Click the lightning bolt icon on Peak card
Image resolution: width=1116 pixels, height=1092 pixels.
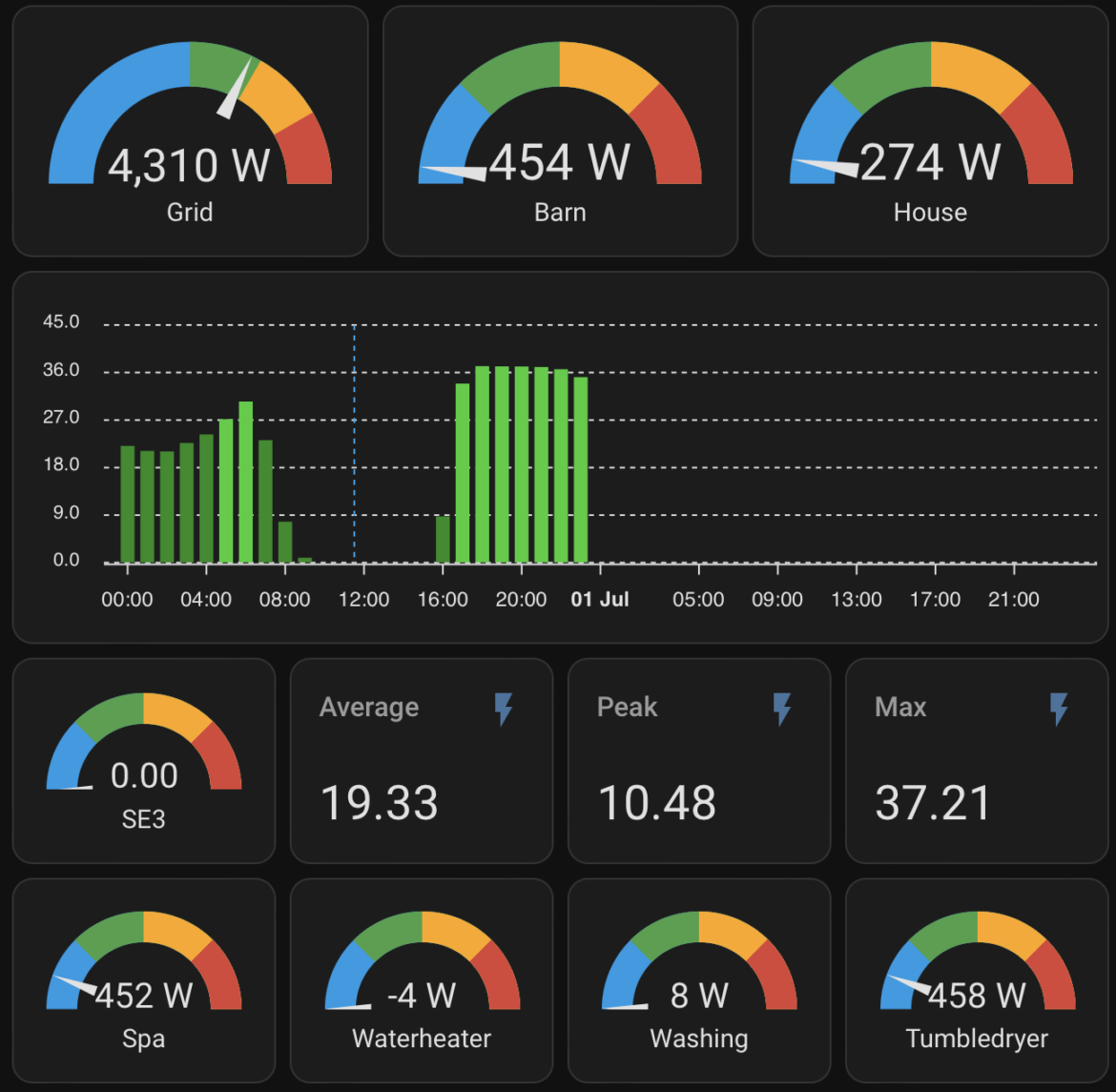(781, 709)
